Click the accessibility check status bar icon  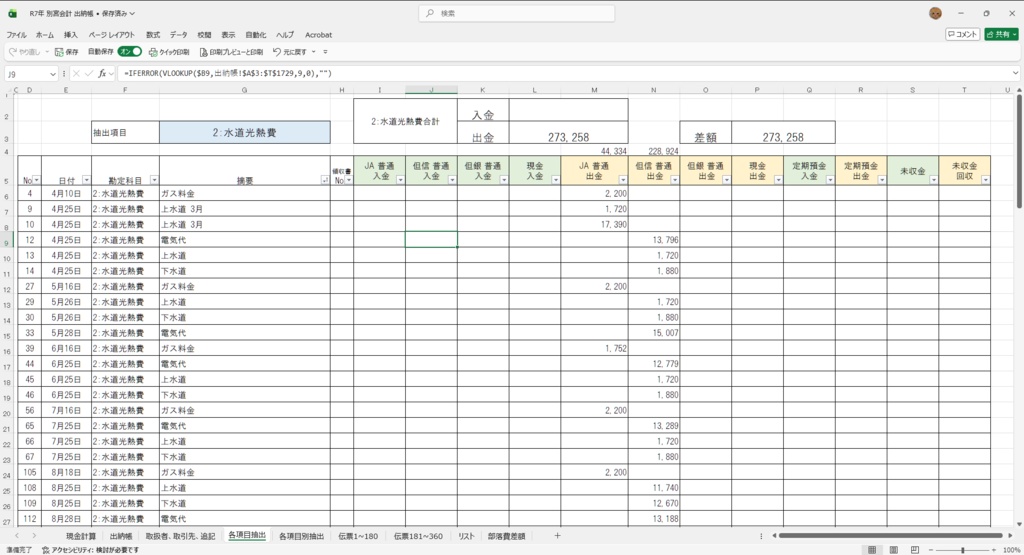click(46, 550)
